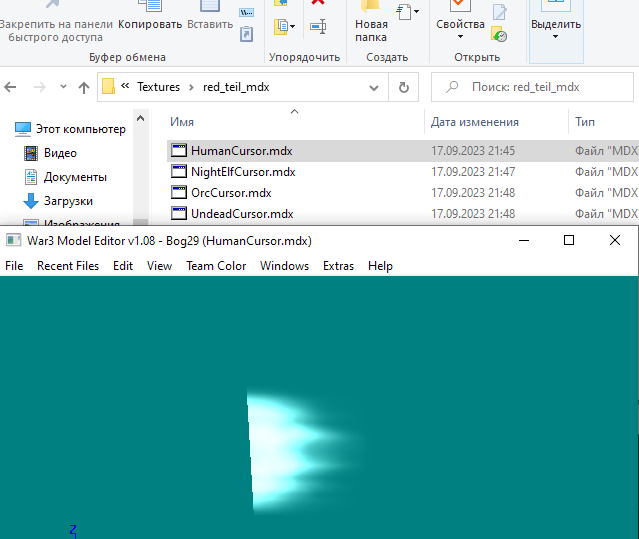Click the navigation pane scroll-up arrow
639x539 pixels.
pyautogui.click(x=141, y=119)
